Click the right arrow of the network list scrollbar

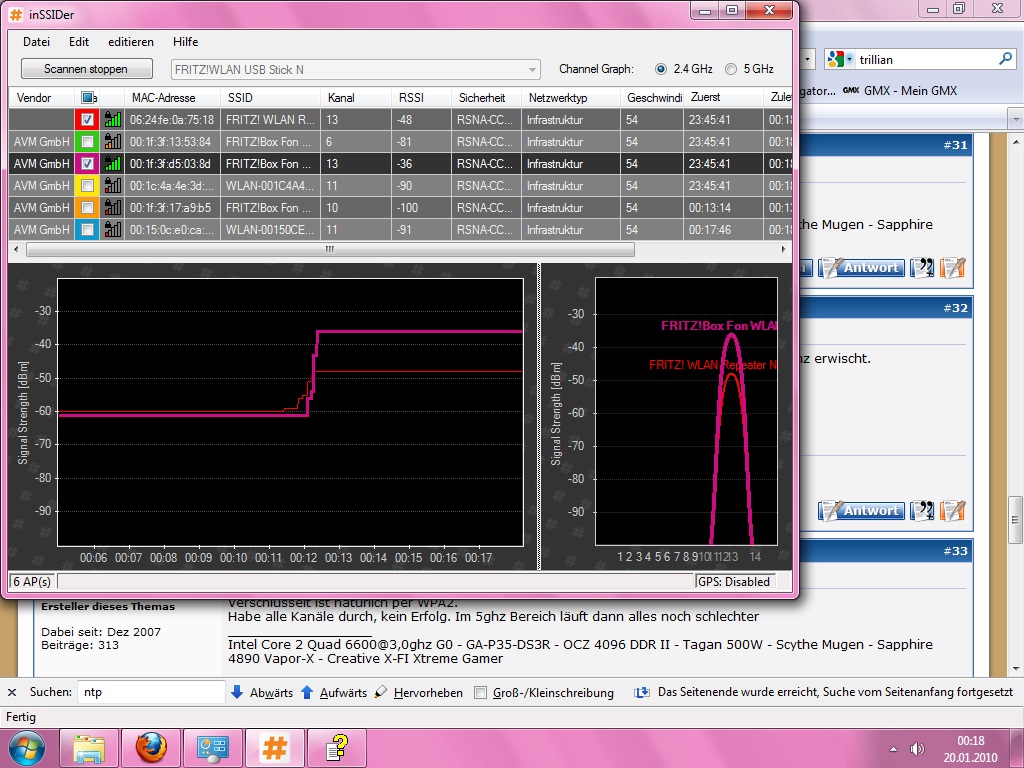click(x=783, y=249)
